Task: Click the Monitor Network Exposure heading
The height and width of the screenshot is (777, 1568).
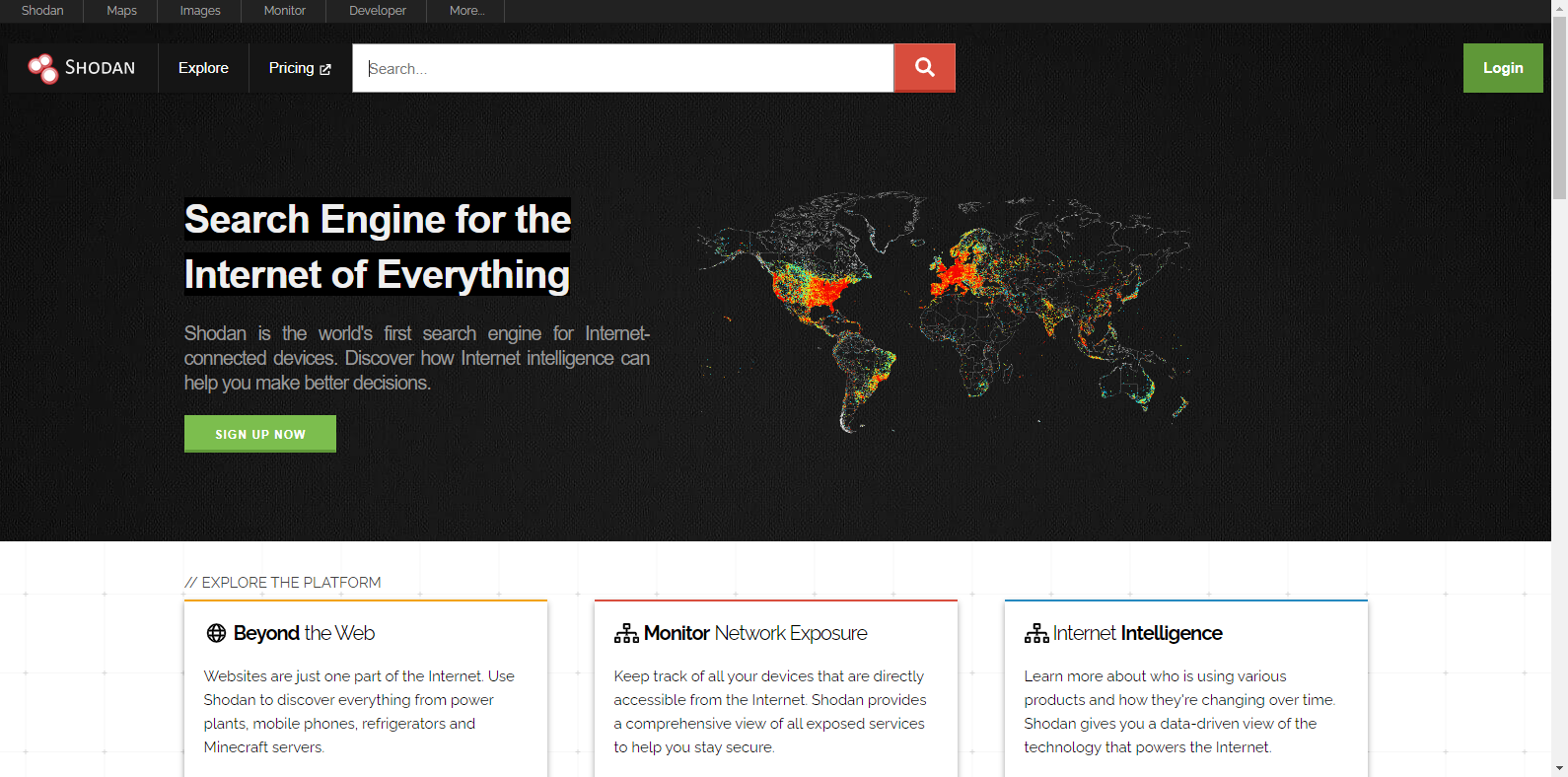Action: [755, 633]
